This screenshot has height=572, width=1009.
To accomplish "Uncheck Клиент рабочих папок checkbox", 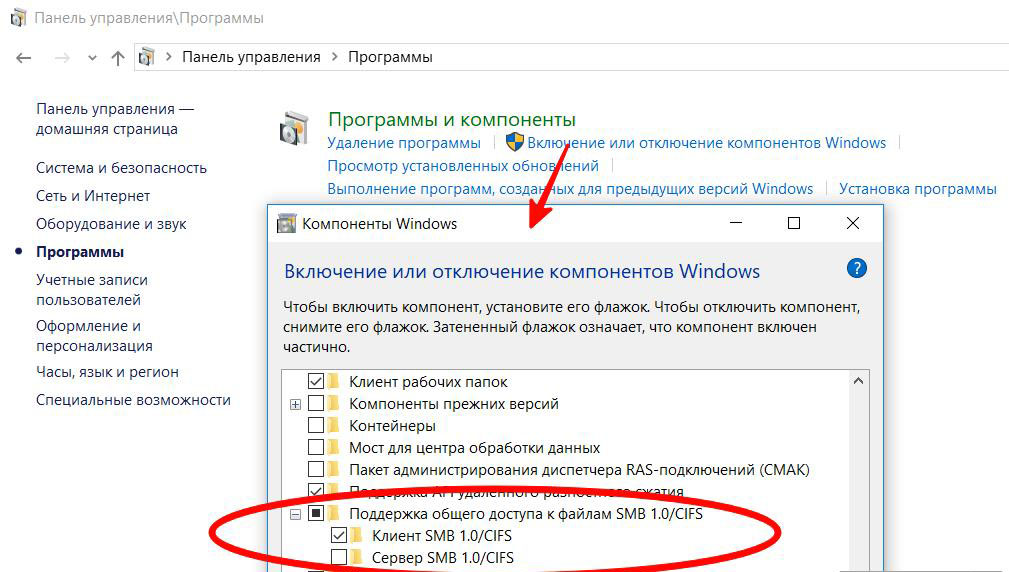I will [x=315, y=382].
